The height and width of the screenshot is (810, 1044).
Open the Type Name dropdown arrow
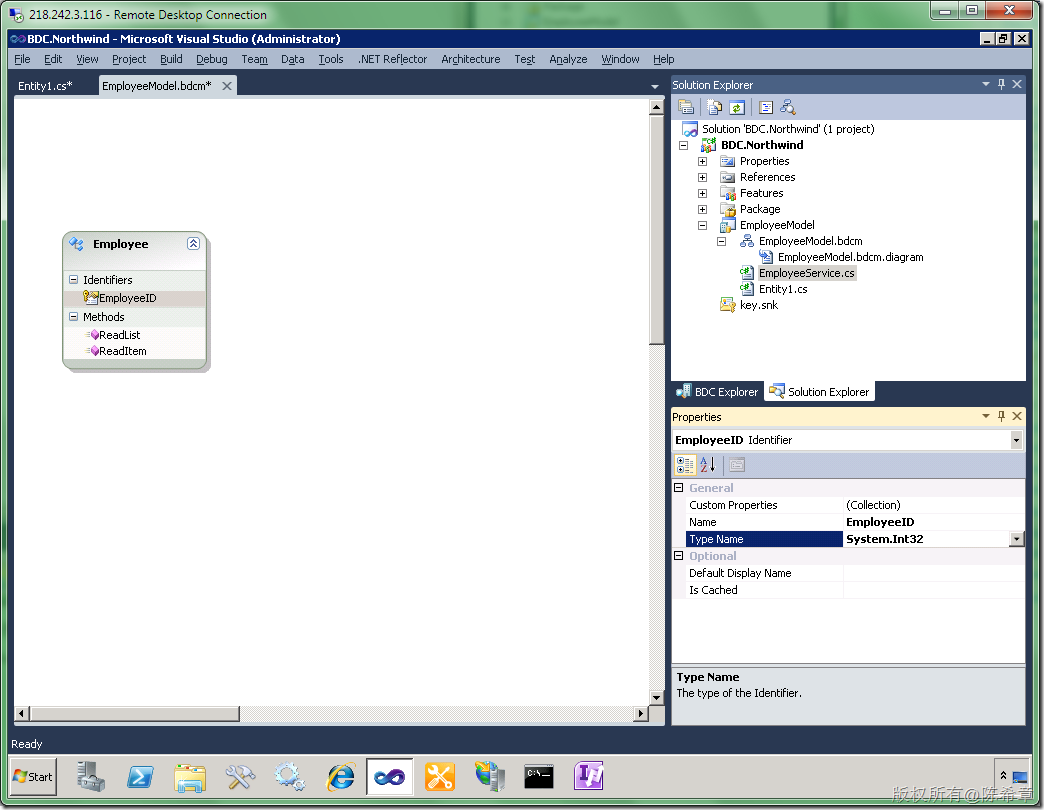(1017, 539)
